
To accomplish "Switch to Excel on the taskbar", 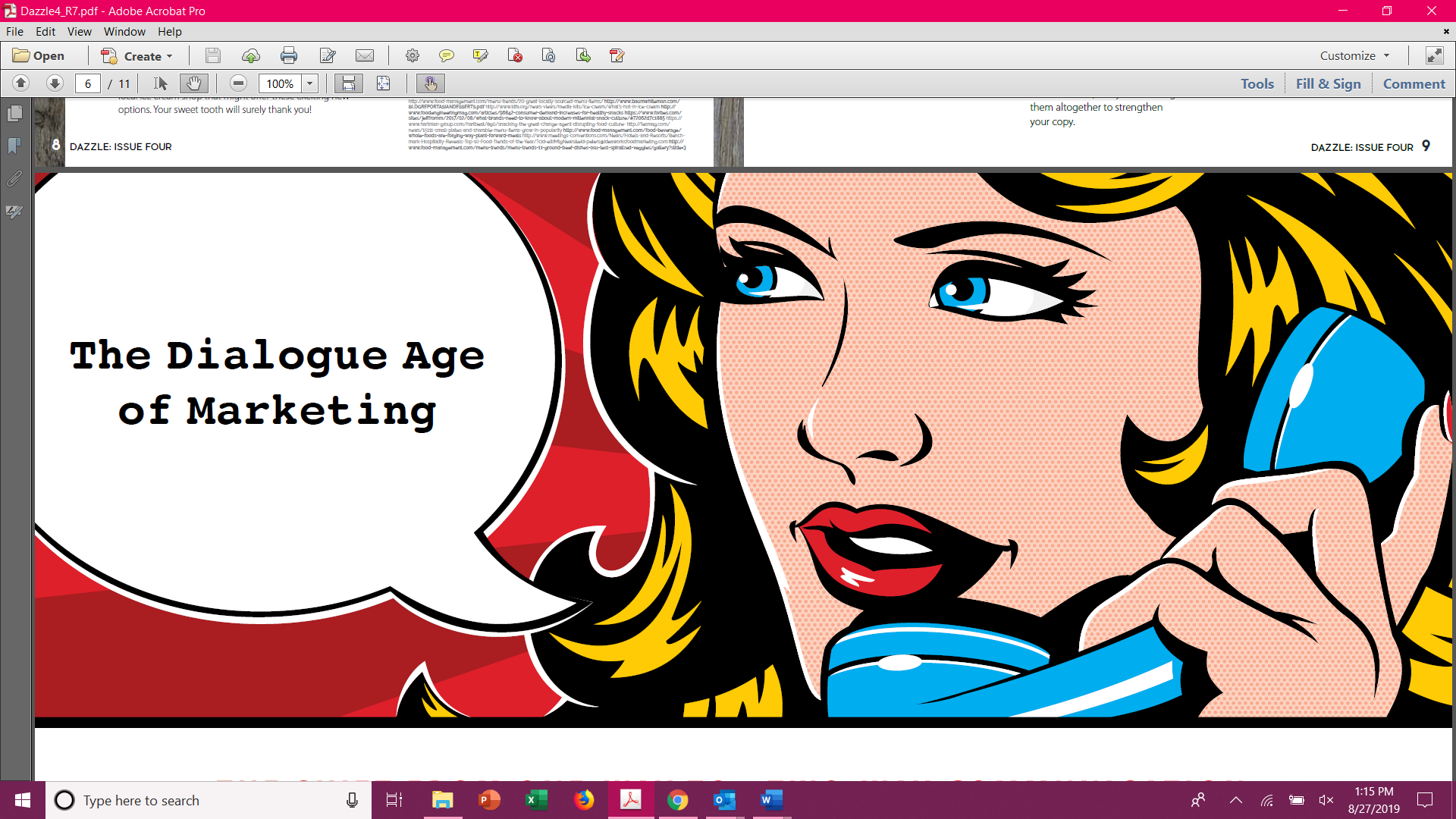I will [x=536, y=800].
